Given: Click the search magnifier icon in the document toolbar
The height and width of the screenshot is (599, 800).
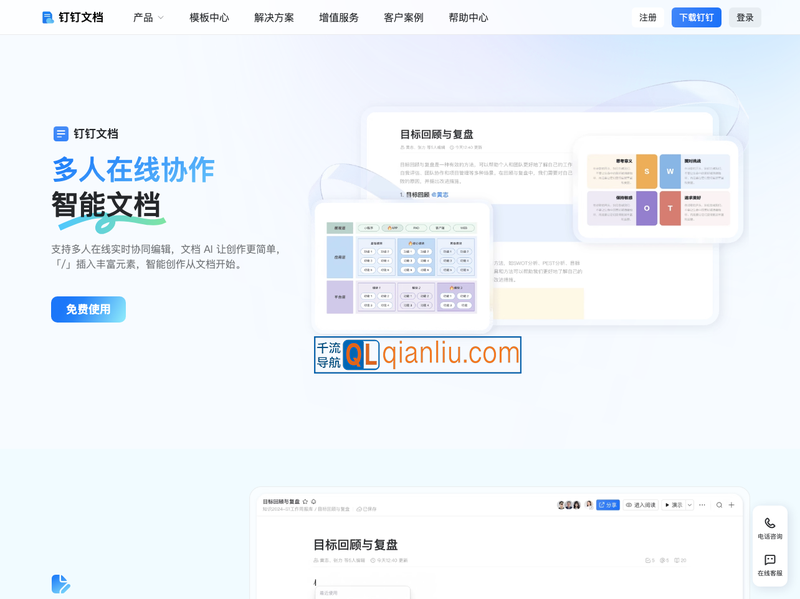Looking at the screenshot, I should [x=718, y=505].
